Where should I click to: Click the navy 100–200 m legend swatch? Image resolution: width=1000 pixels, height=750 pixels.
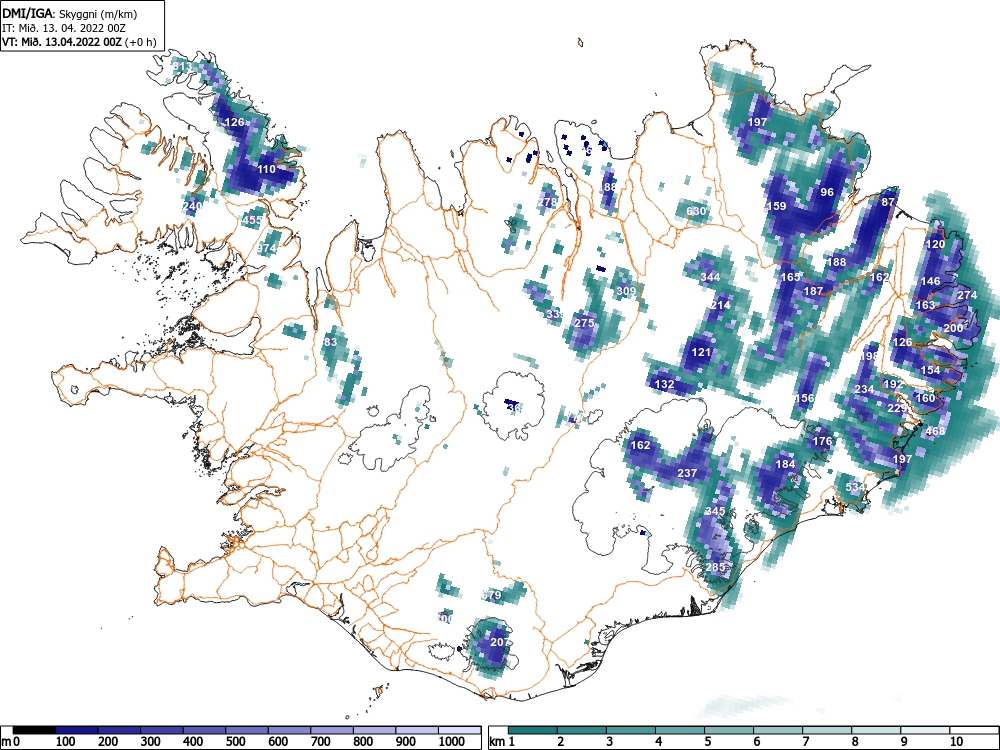[77, 730]
